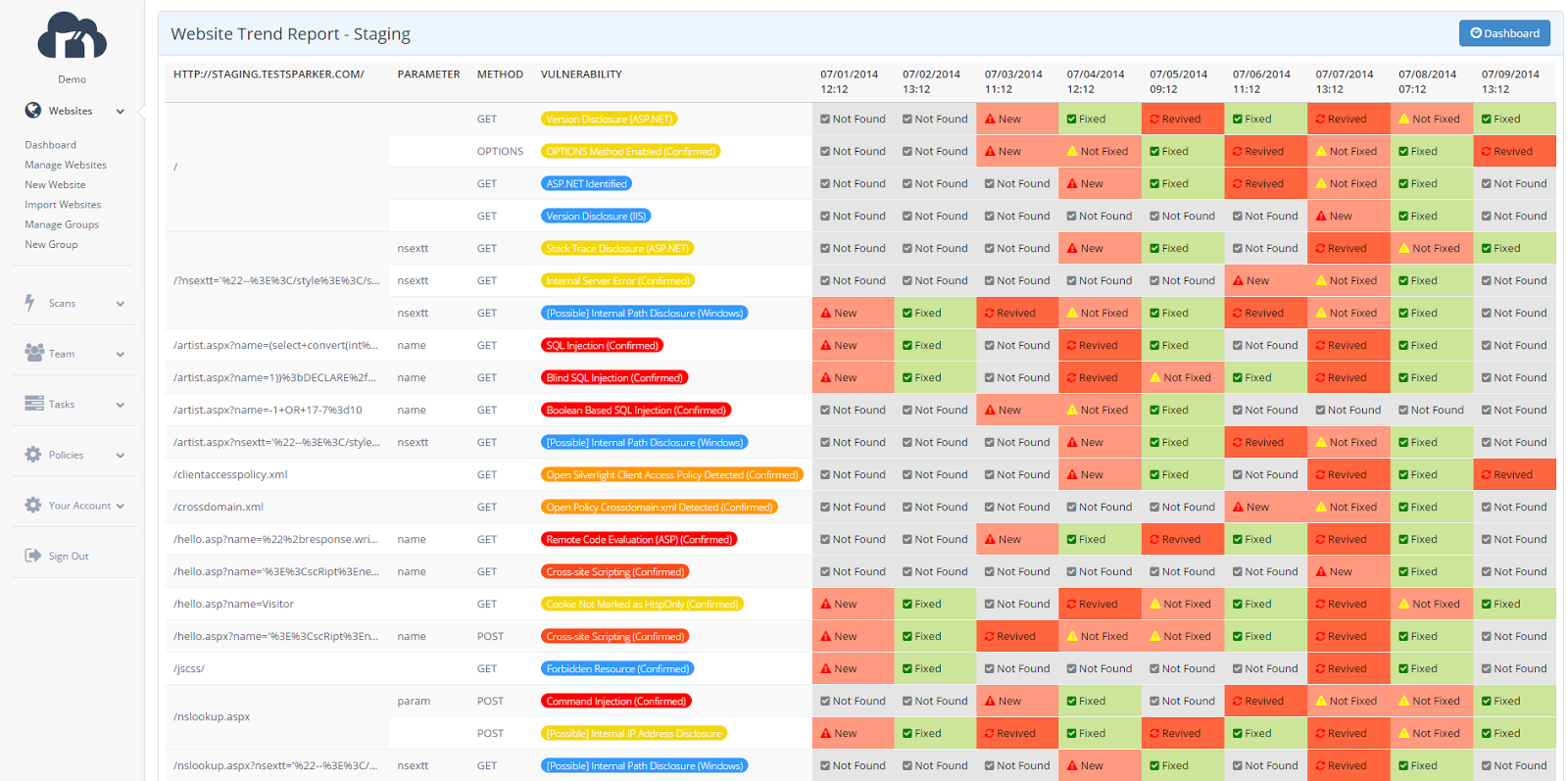Click the globe icon beside Websites
Screen dimensions: 1568x781
coord(33,111)
